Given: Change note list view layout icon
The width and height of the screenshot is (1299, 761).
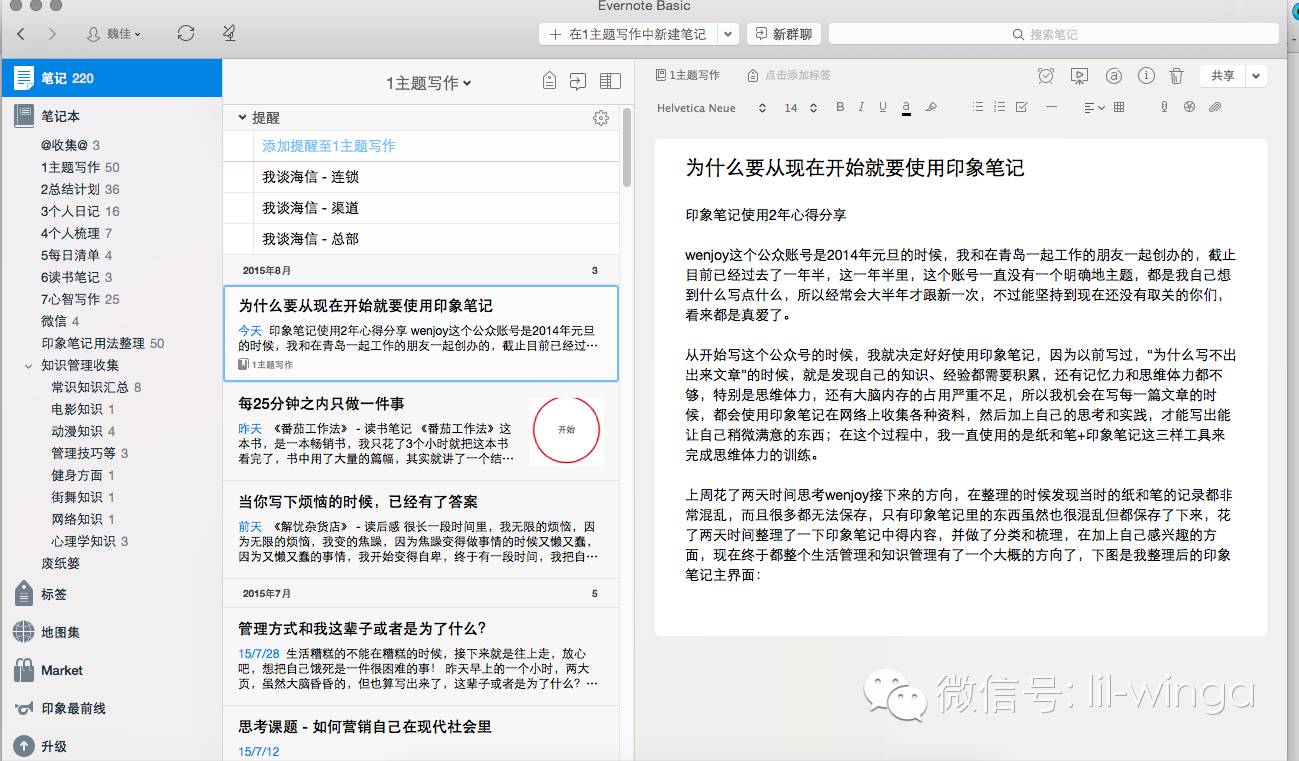Looking at the screenshot, I should (x=610, y=81).
